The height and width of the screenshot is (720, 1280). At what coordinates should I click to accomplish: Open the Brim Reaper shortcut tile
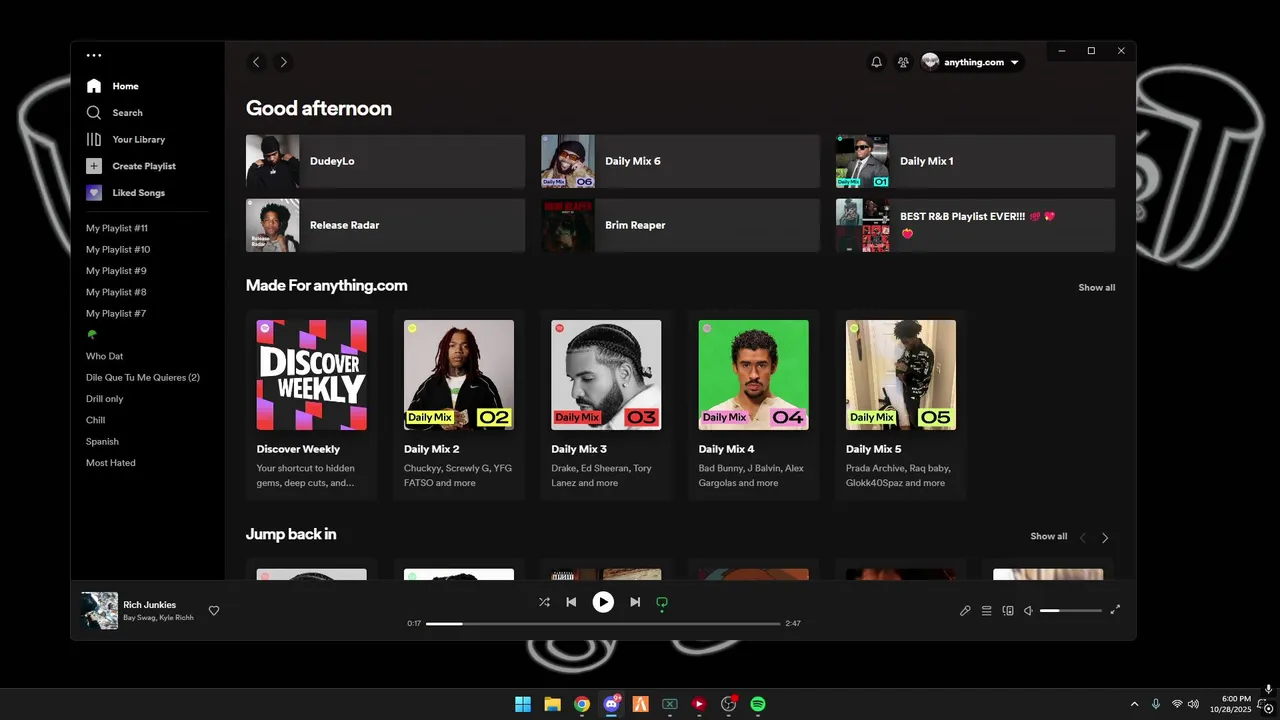680,225
